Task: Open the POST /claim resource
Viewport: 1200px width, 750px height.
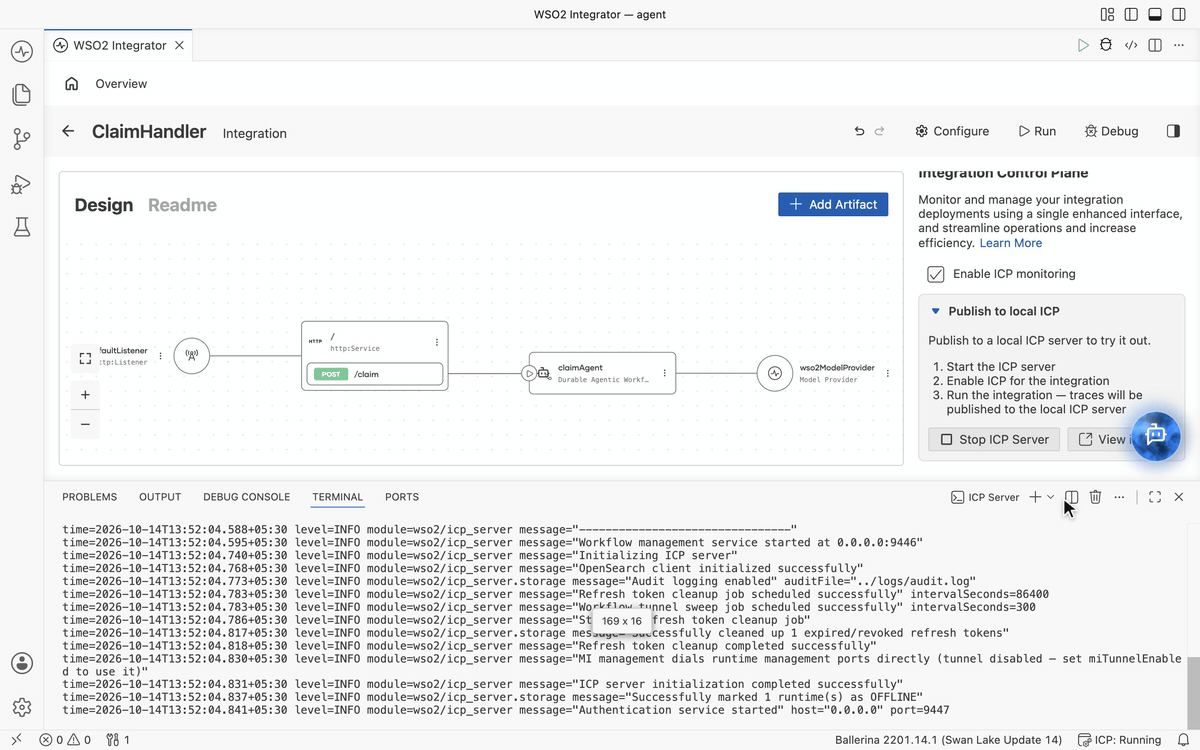Action: click(x=375, y=374)
